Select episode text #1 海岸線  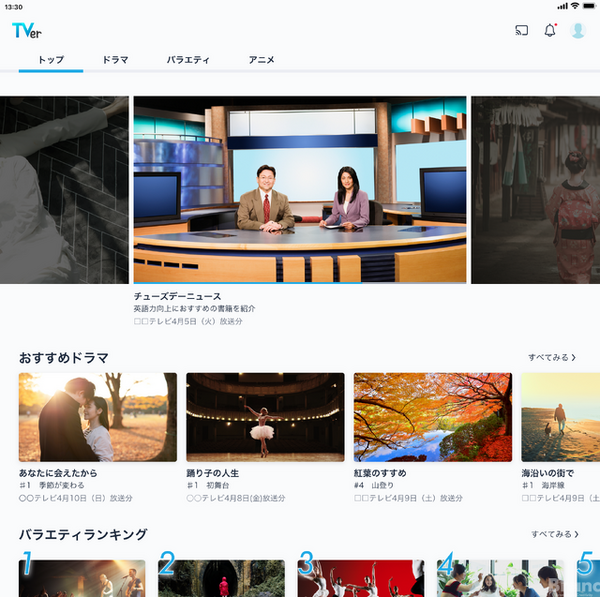(x=543, y=485)
